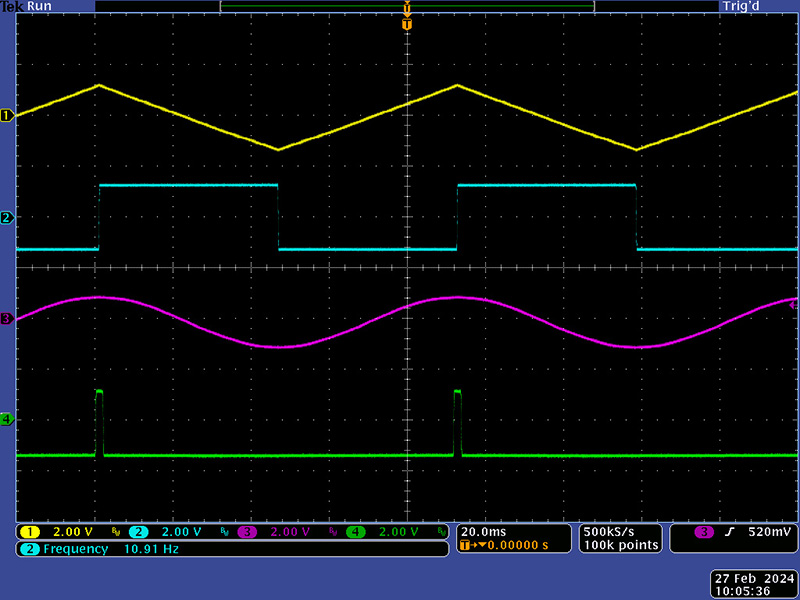Image resolution: width=800 pixels, height=600 pixels.
Task: Click the rising edge trigger slope icon
Action: click(729, 532)
